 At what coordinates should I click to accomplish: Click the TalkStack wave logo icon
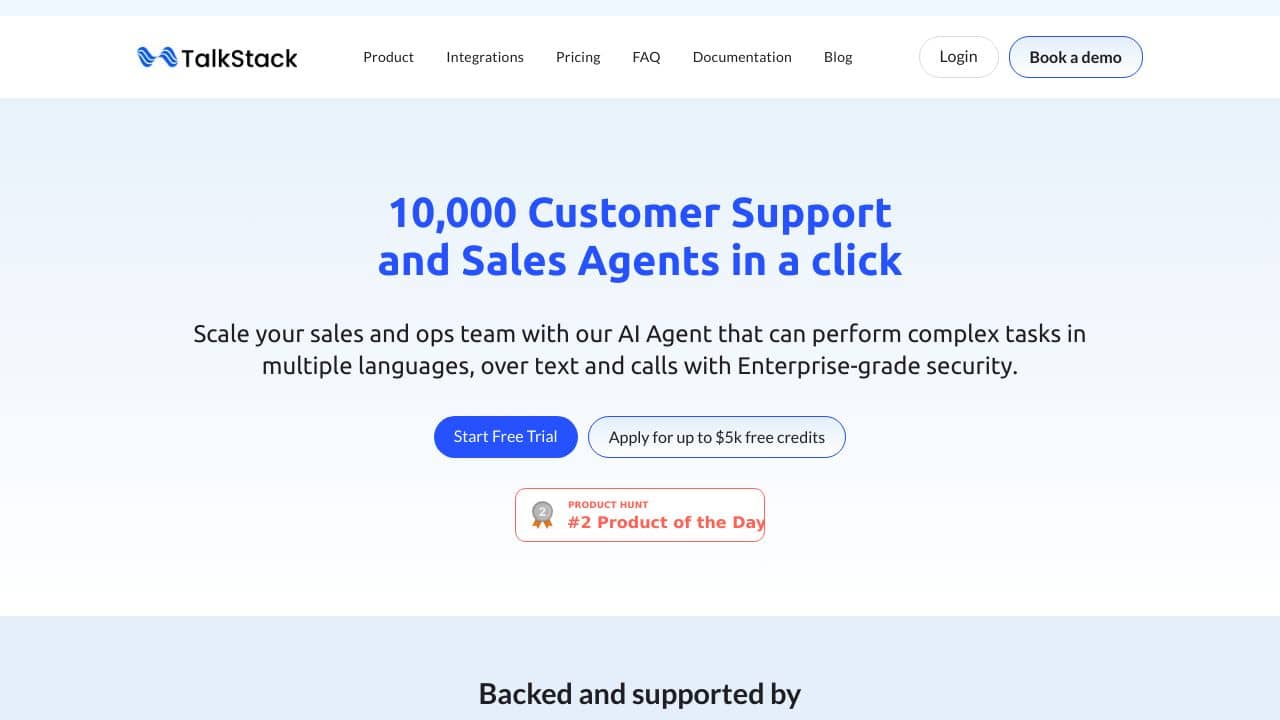point(156,57)
